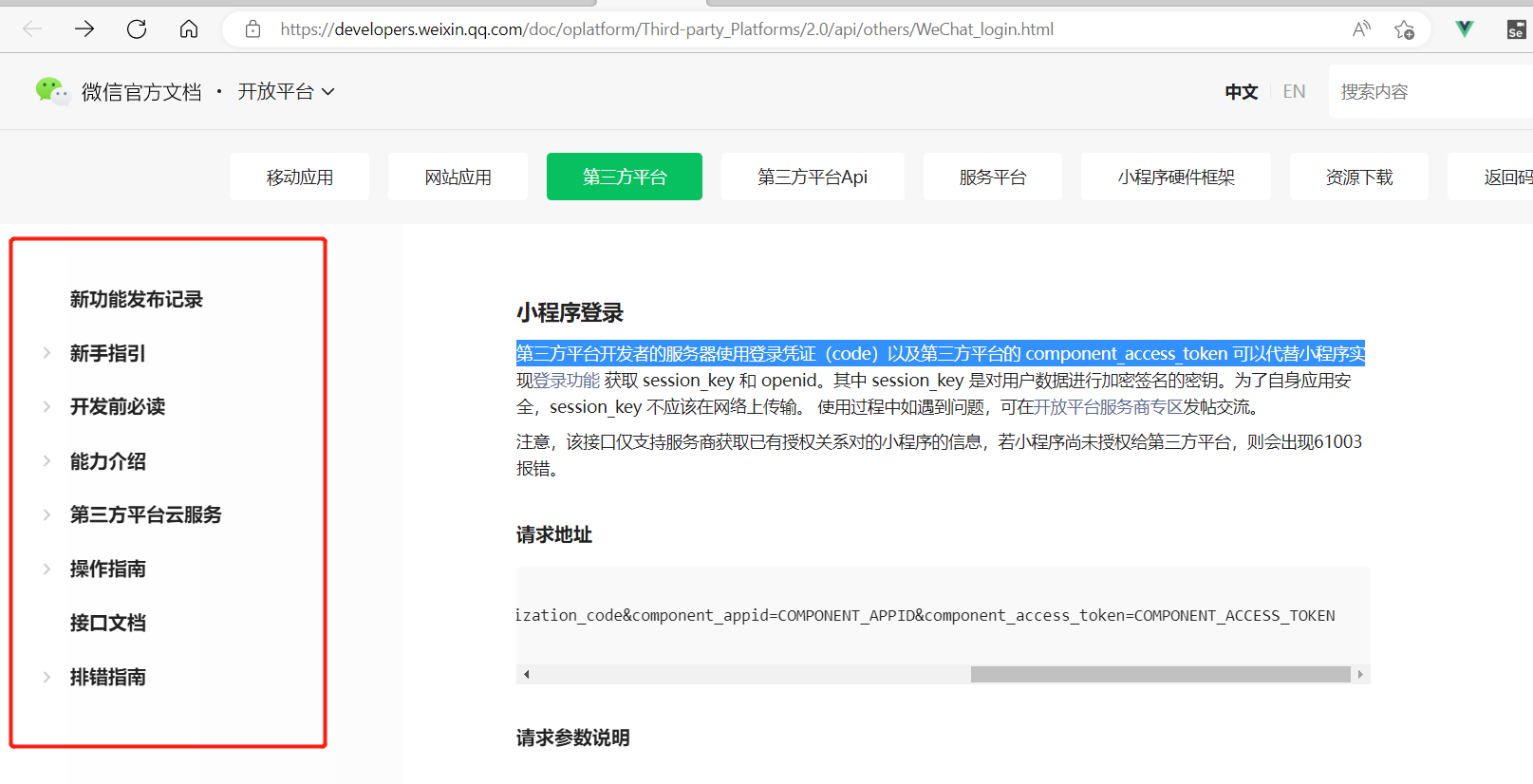This screenshot has height=784, width=1533.
Task: Open 新手指引 sidebar item
Action: point(108,353)
